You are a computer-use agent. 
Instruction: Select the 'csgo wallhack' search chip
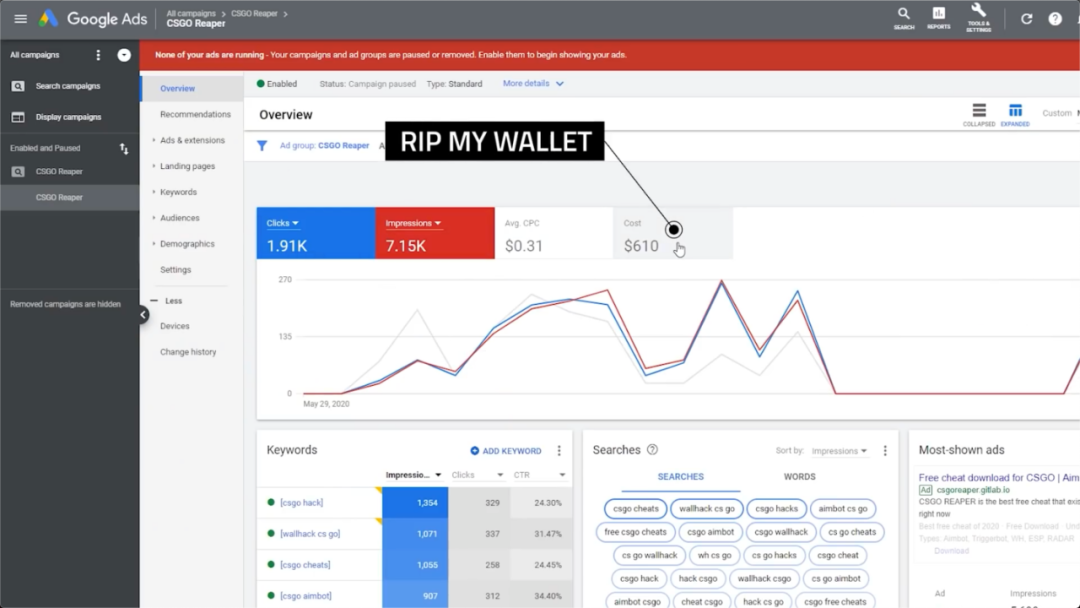tap(780, 532)
